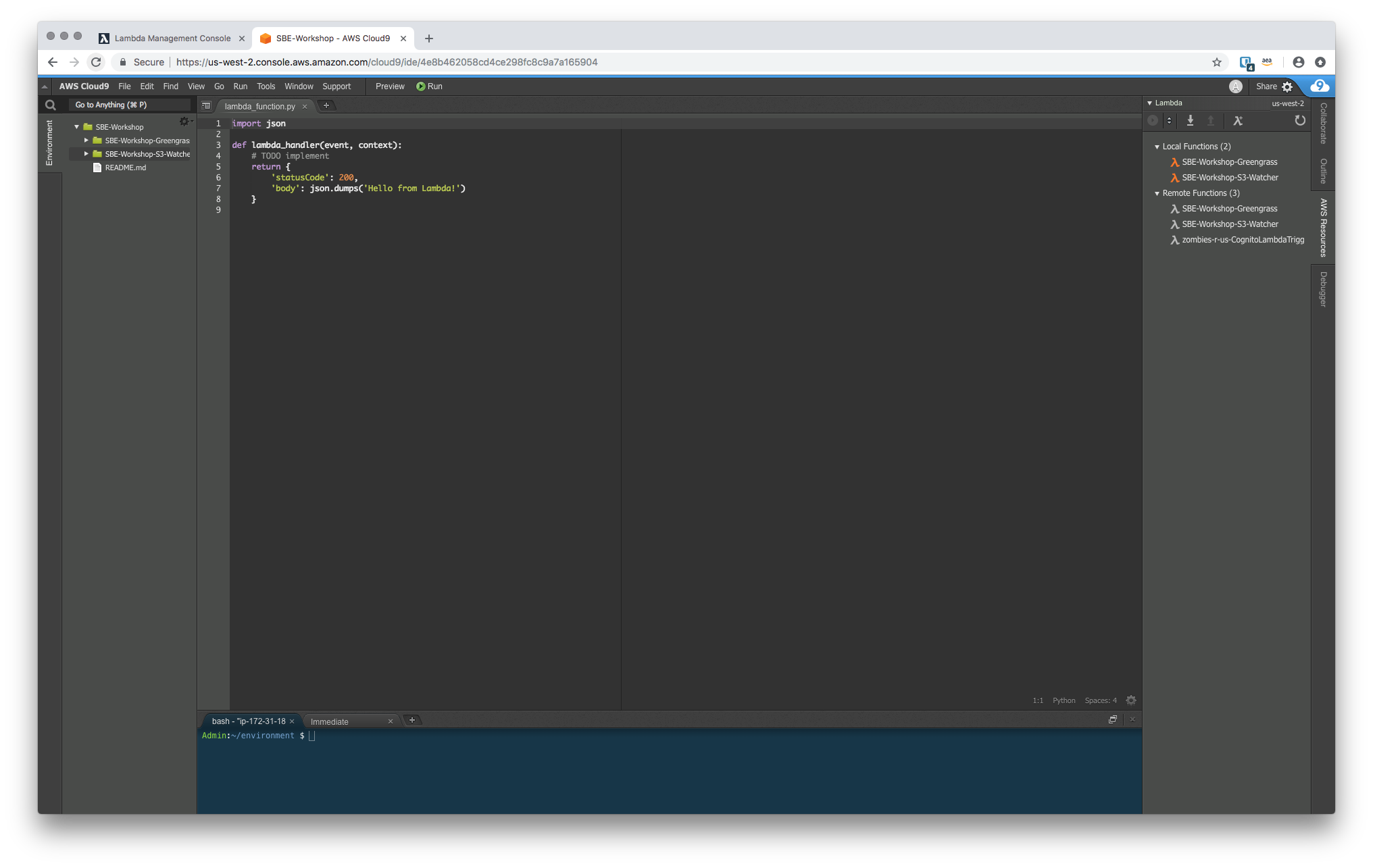Collapse the Lambda panel section

click(1149, 103)
